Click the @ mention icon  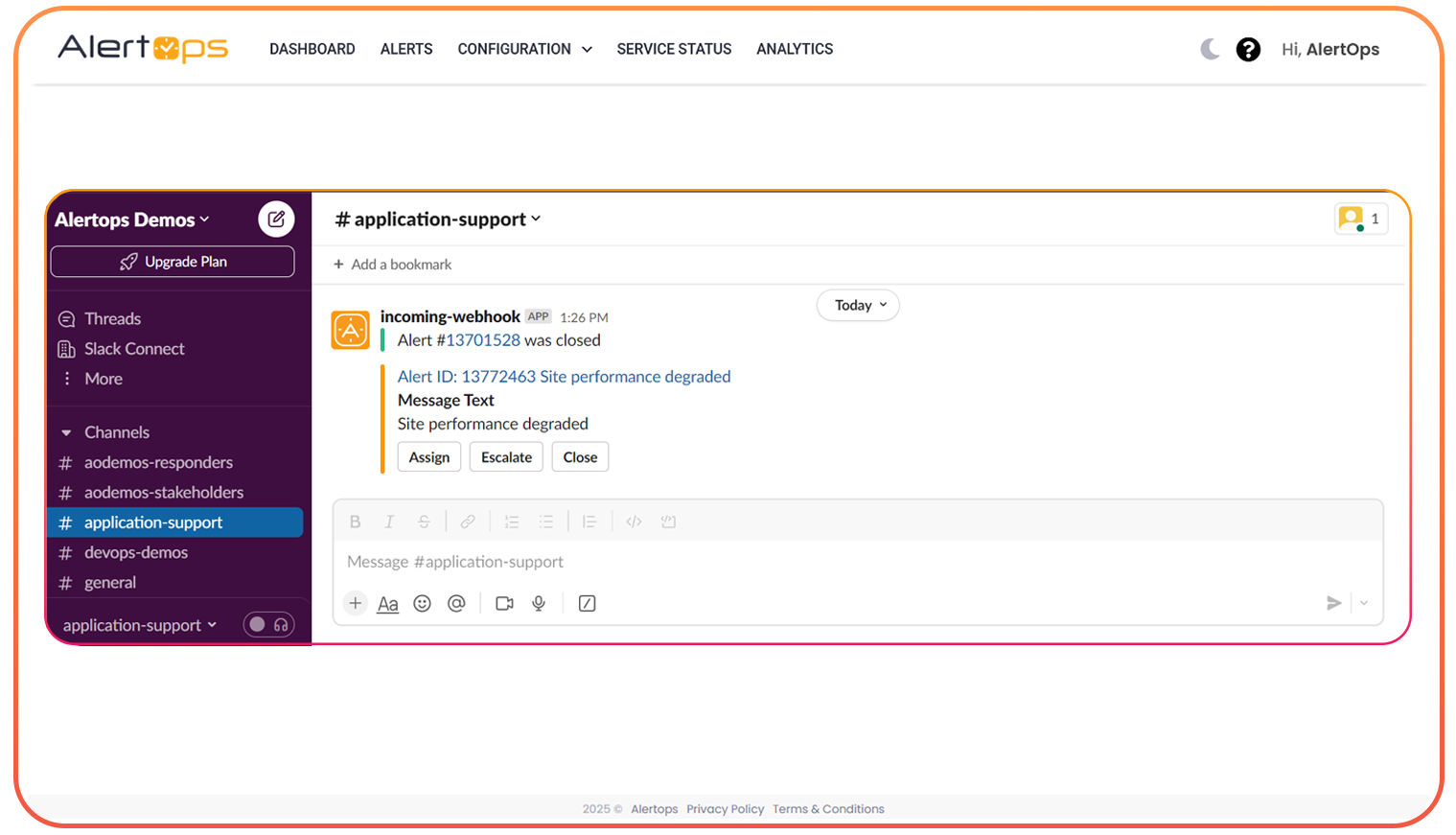click(456, 603)
